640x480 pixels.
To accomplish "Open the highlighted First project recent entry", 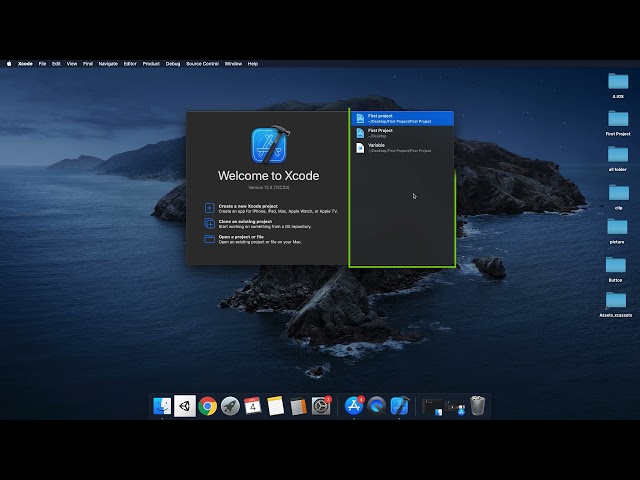I will pyautogui.click(x=402, y=118).
